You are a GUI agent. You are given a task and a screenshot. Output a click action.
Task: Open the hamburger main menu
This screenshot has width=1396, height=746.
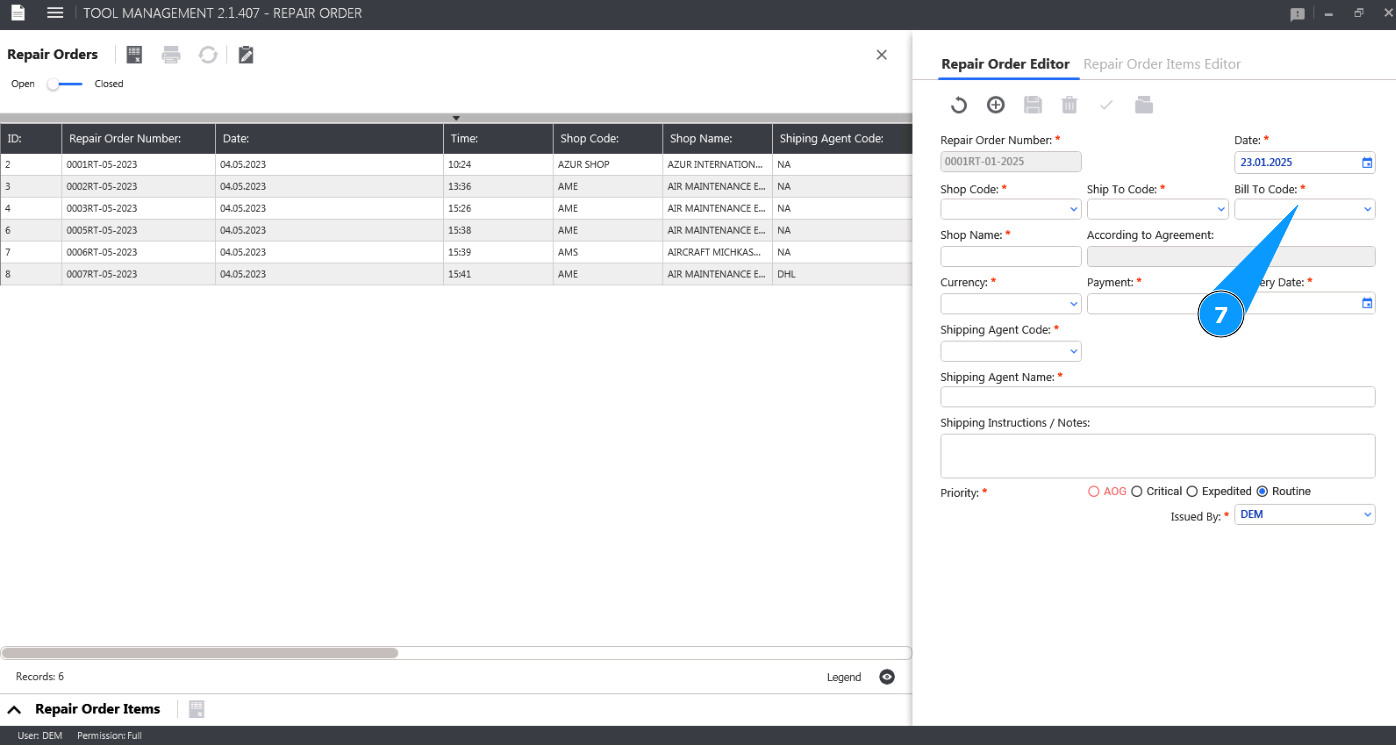pyautogui.click(x=55, y=13)
